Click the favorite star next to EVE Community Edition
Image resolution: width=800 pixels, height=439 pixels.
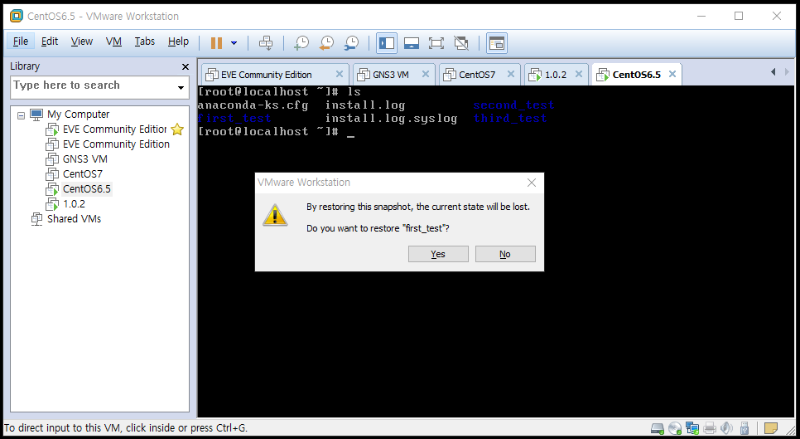coord(178,130)
